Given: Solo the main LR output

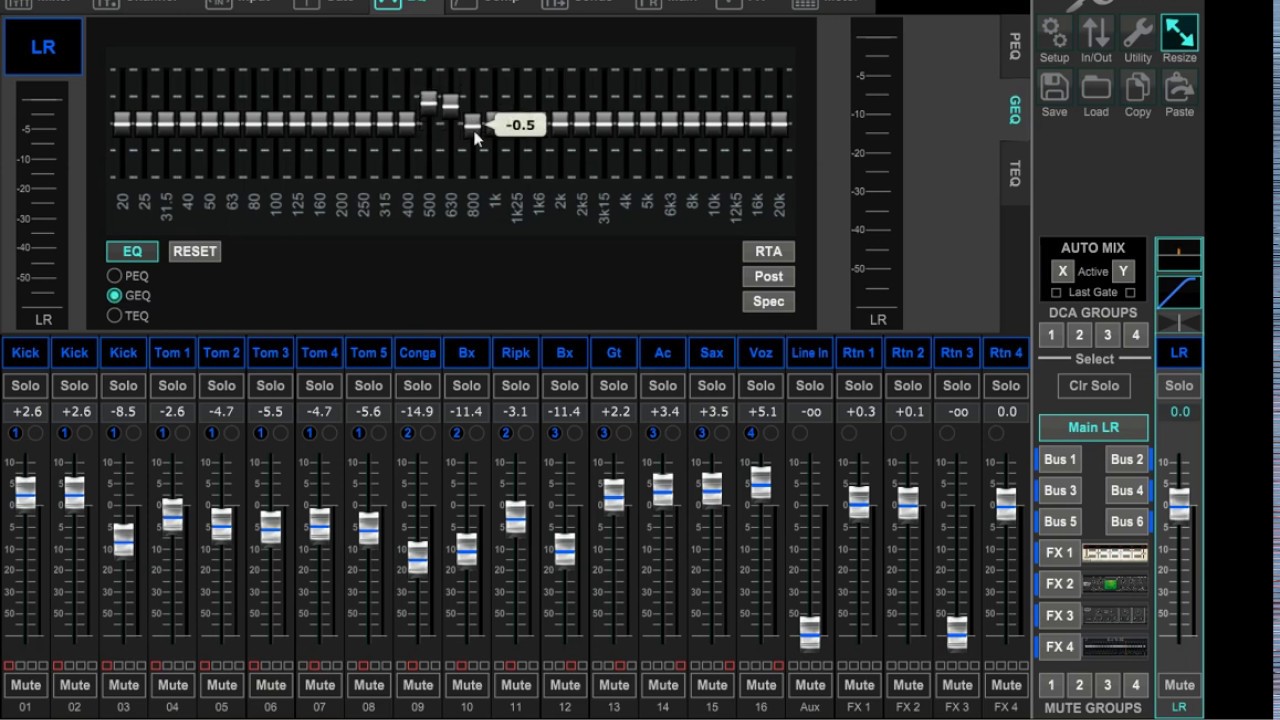Looking at the screenshot, I should [x=1179, y=385].
